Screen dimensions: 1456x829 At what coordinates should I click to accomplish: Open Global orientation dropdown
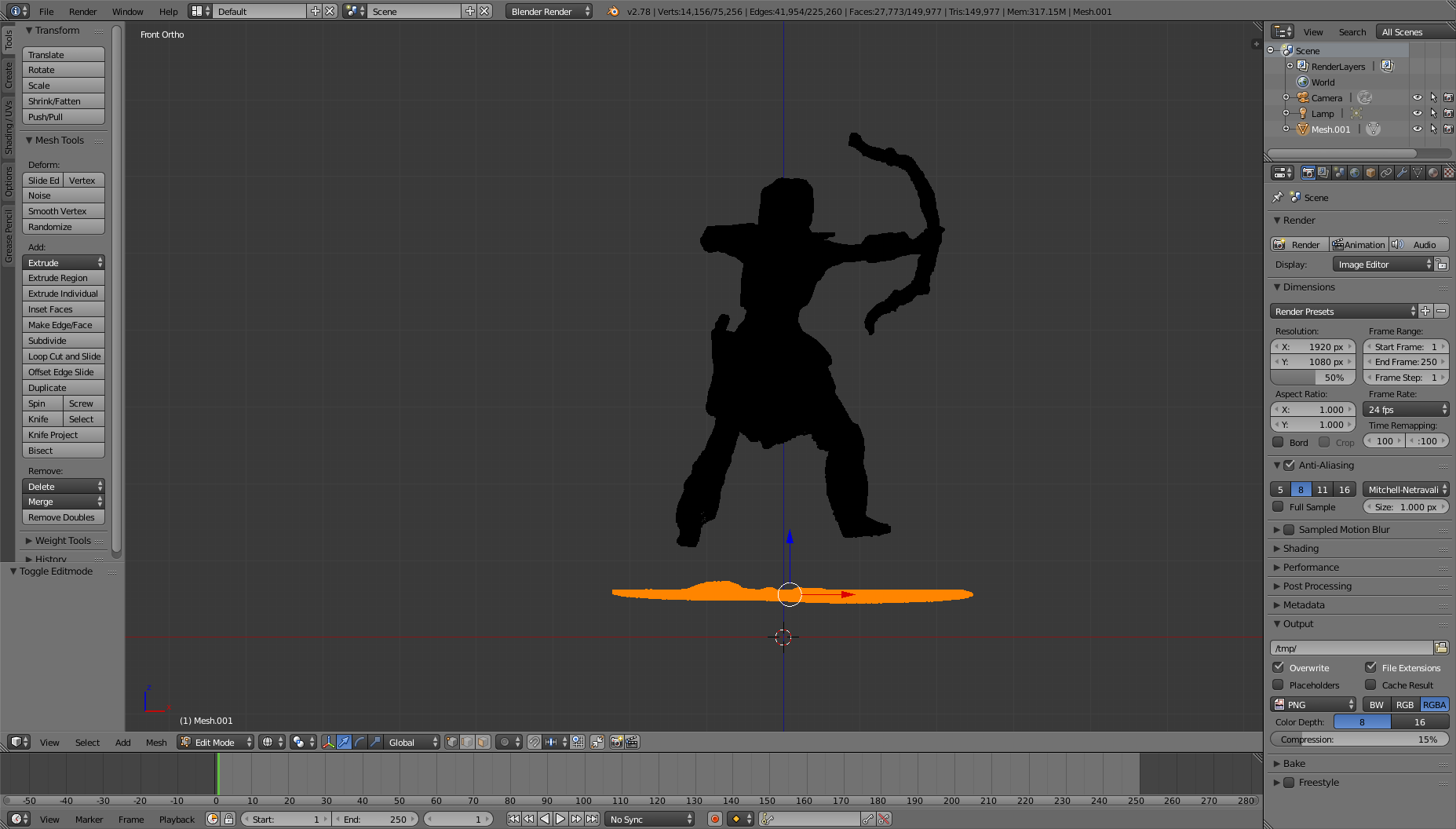(x=412, y=742)
